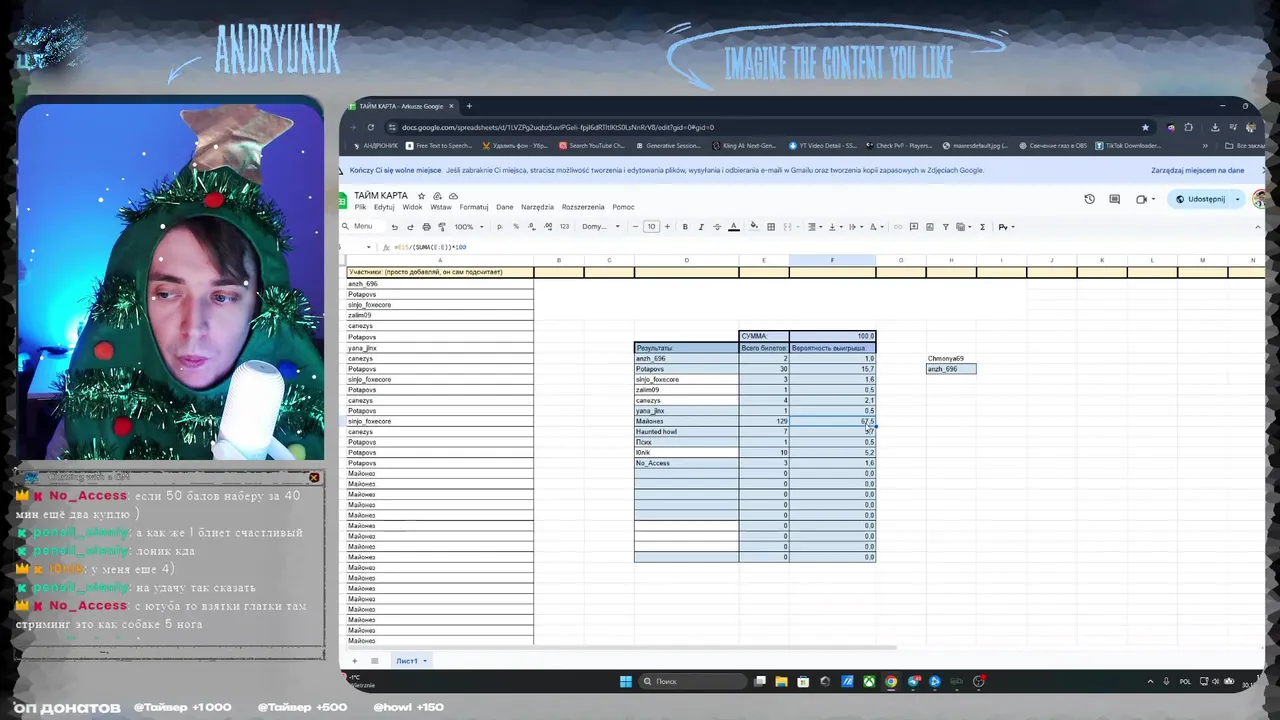Open the font family dropdown

[601, 227]
